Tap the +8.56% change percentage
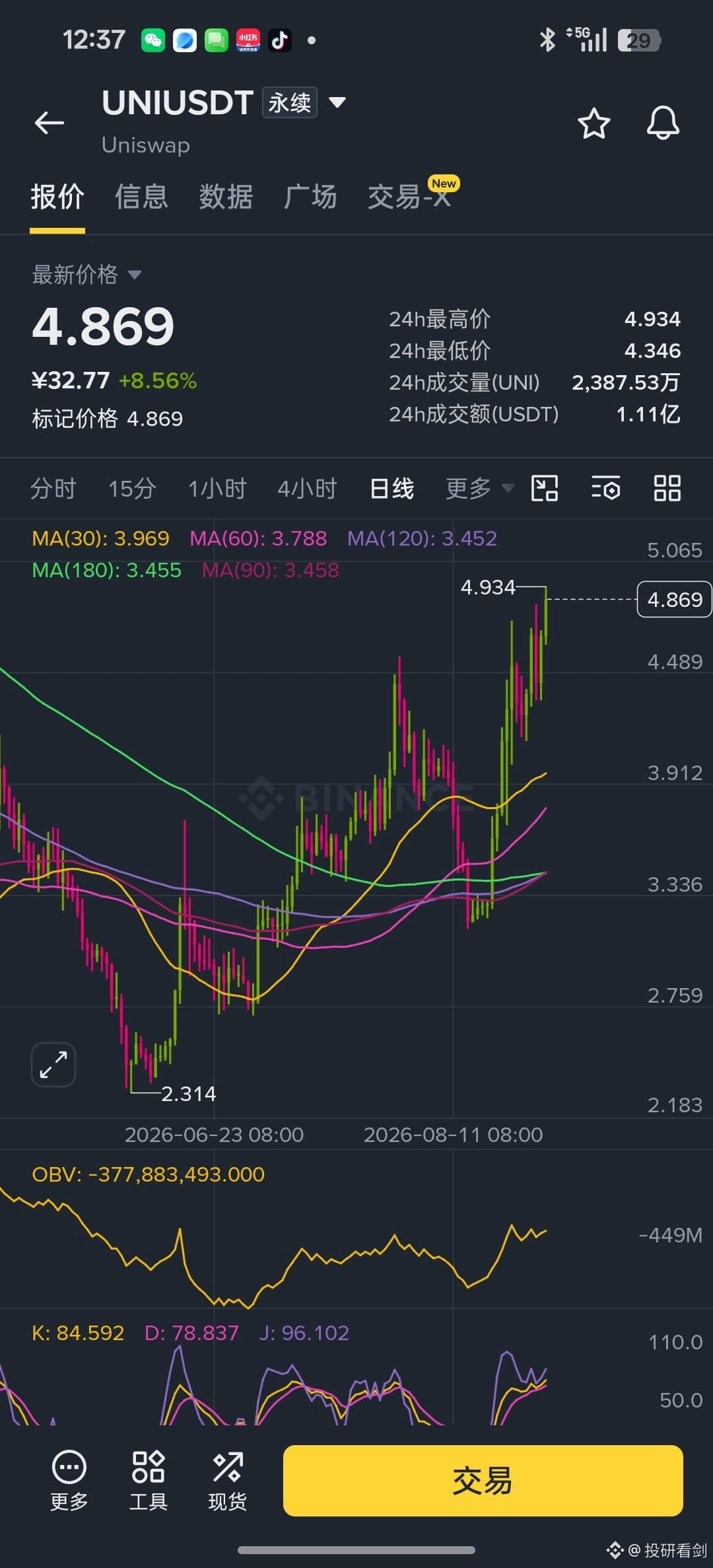 (158, 380)
